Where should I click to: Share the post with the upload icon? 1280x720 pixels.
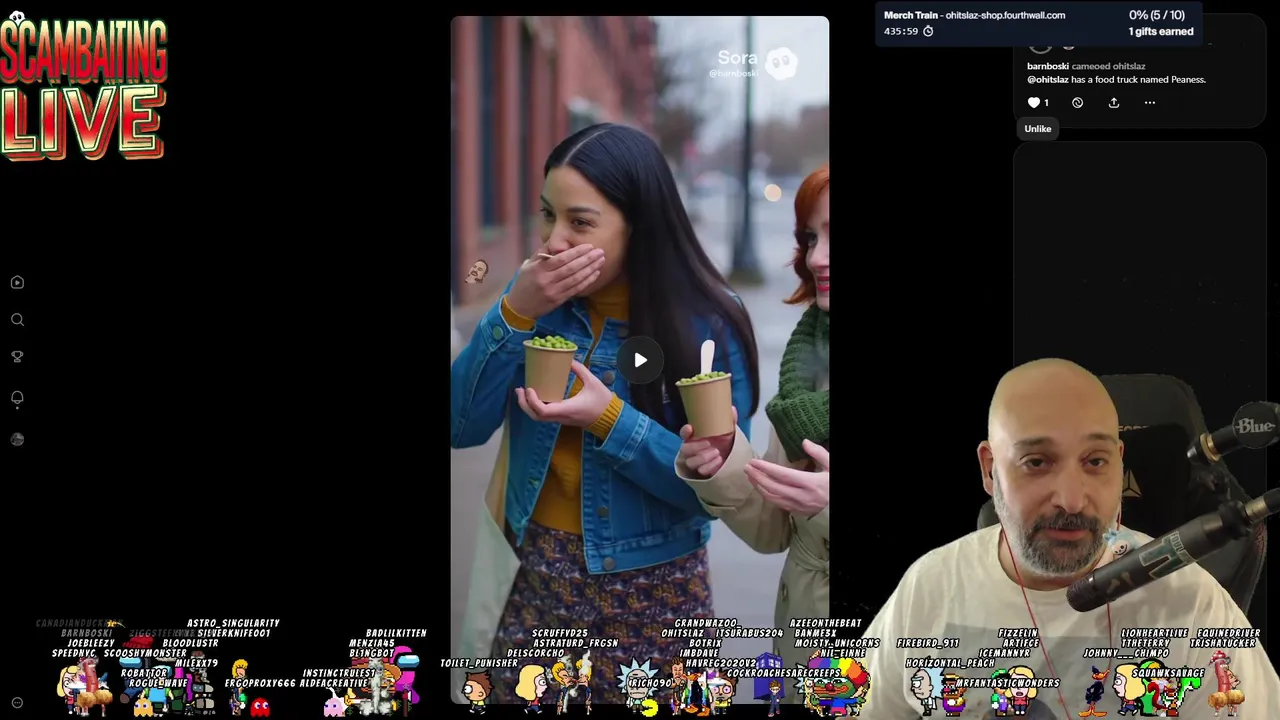[x=1113, y=102]
